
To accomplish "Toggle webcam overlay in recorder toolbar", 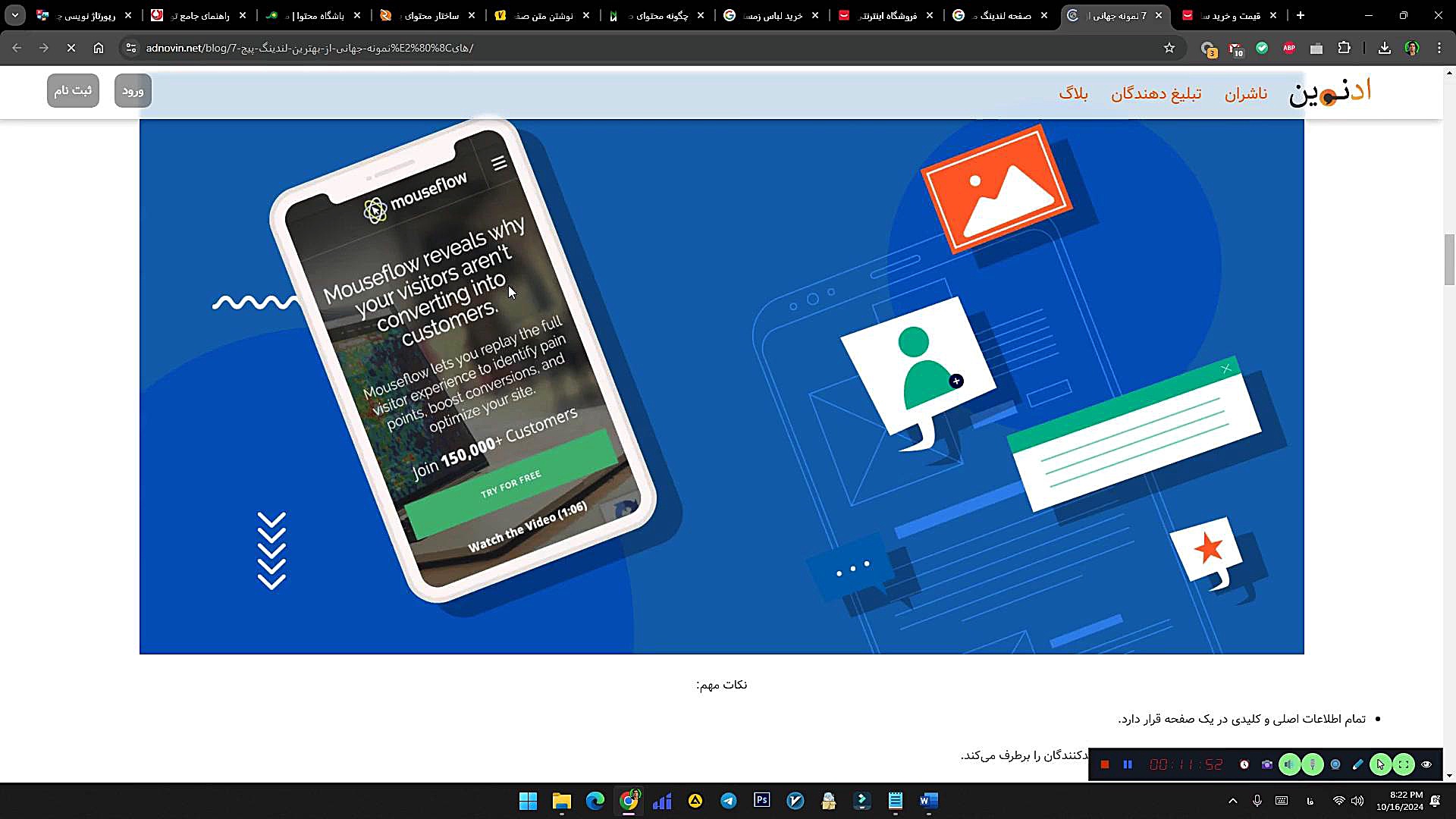I will coord(1335,764).
